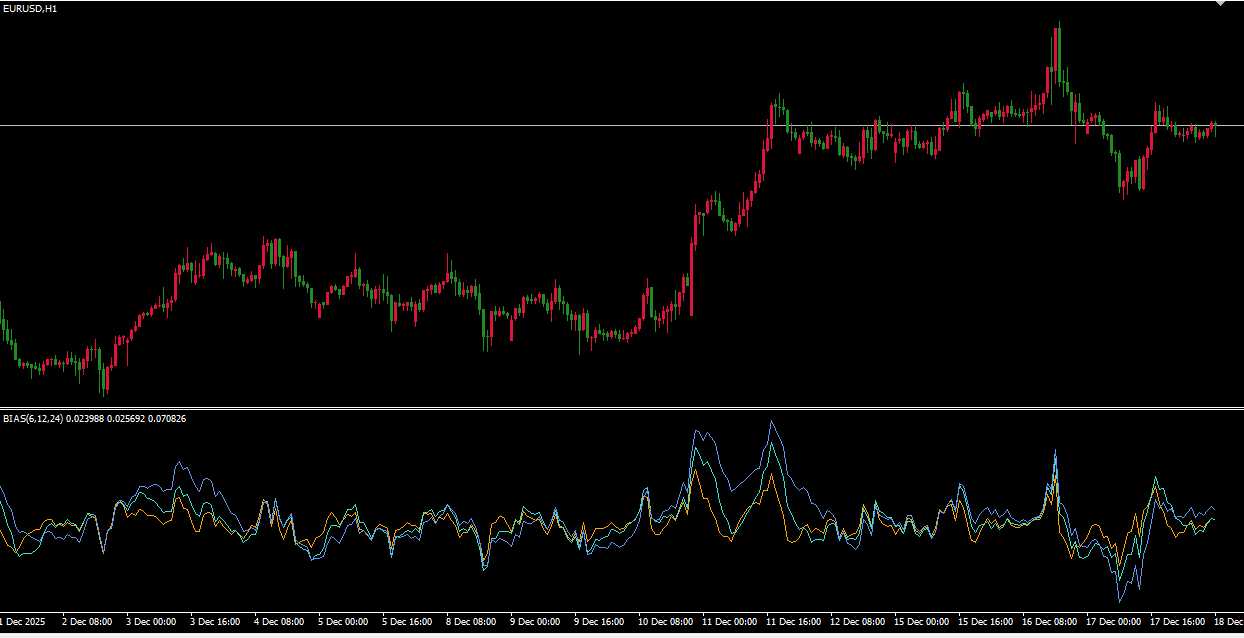Click the '12 Dec 08:00' time axis label
The width and height of the screenshot is (1244, 638).
856,621
